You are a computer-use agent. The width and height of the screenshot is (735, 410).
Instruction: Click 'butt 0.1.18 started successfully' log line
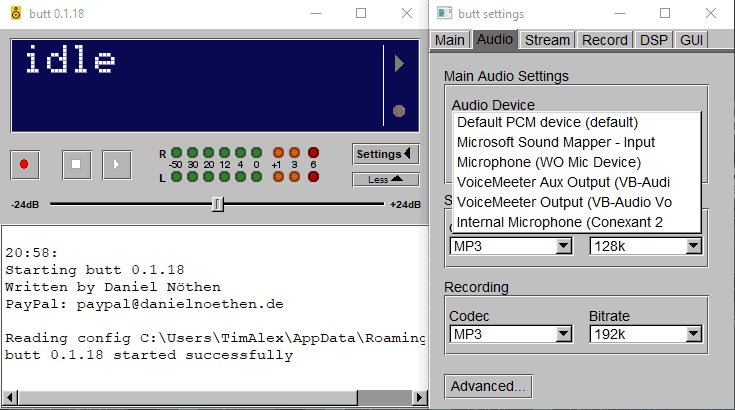[x=149, y=355]
